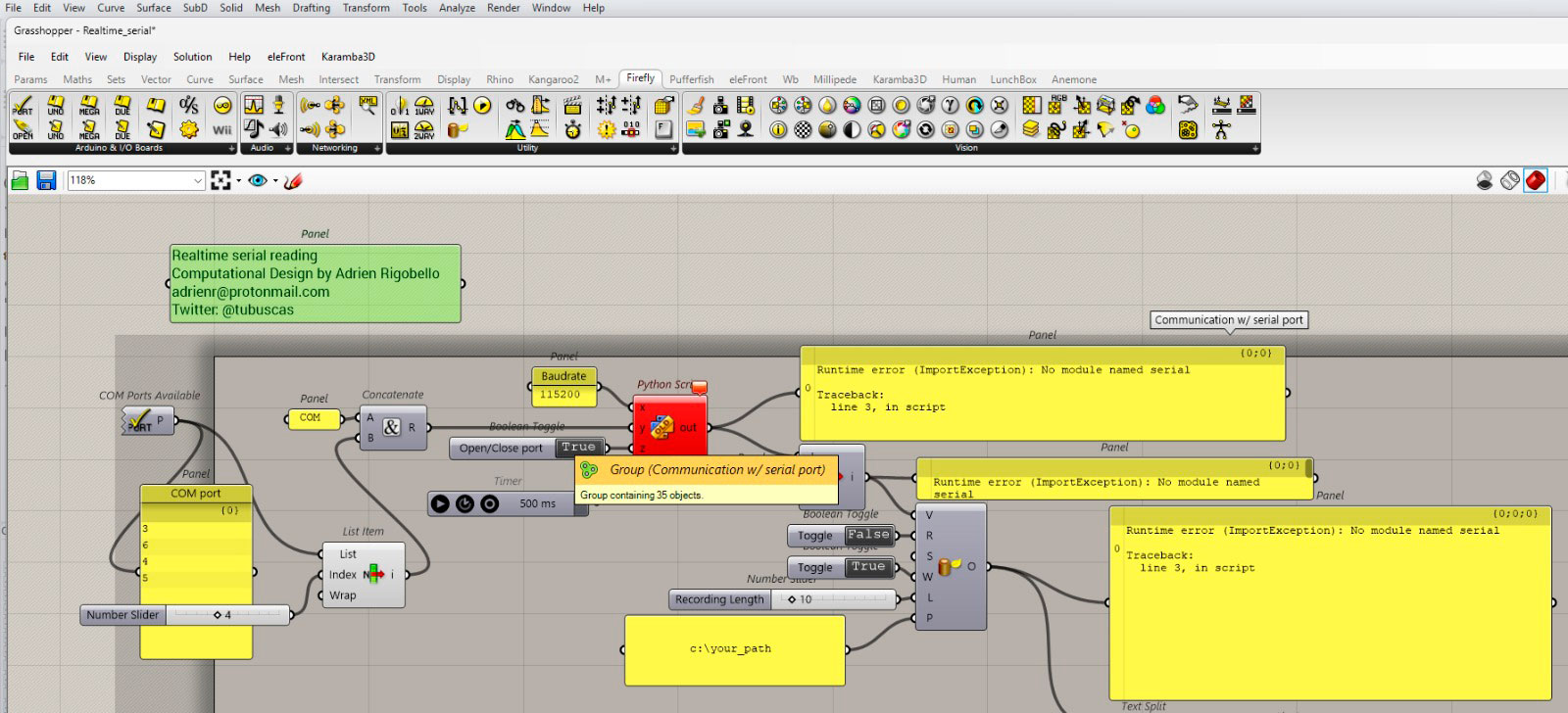Click the Ports Available icon in Arduino toolbar
This screenshot has height=713, width=1568.
(23, 106)
